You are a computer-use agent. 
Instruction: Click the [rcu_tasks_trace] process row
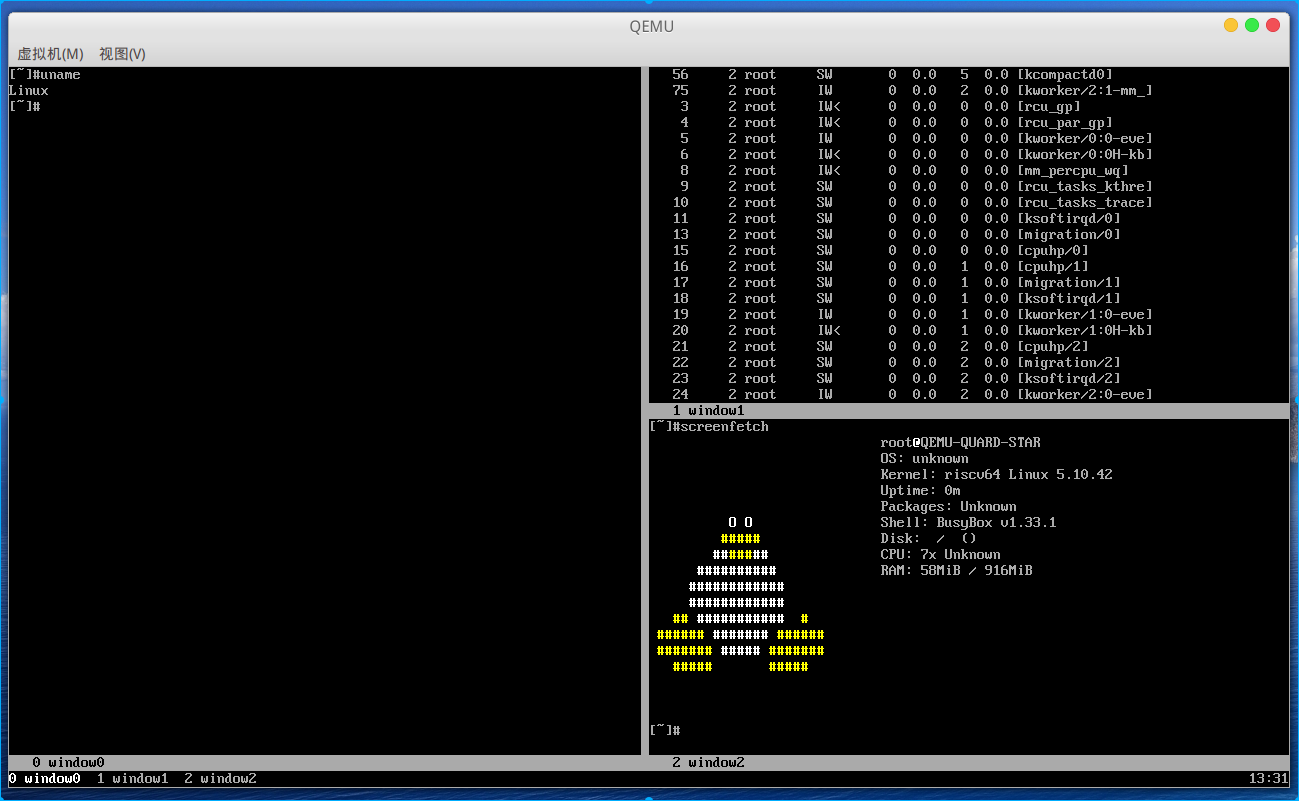[912, 203]
